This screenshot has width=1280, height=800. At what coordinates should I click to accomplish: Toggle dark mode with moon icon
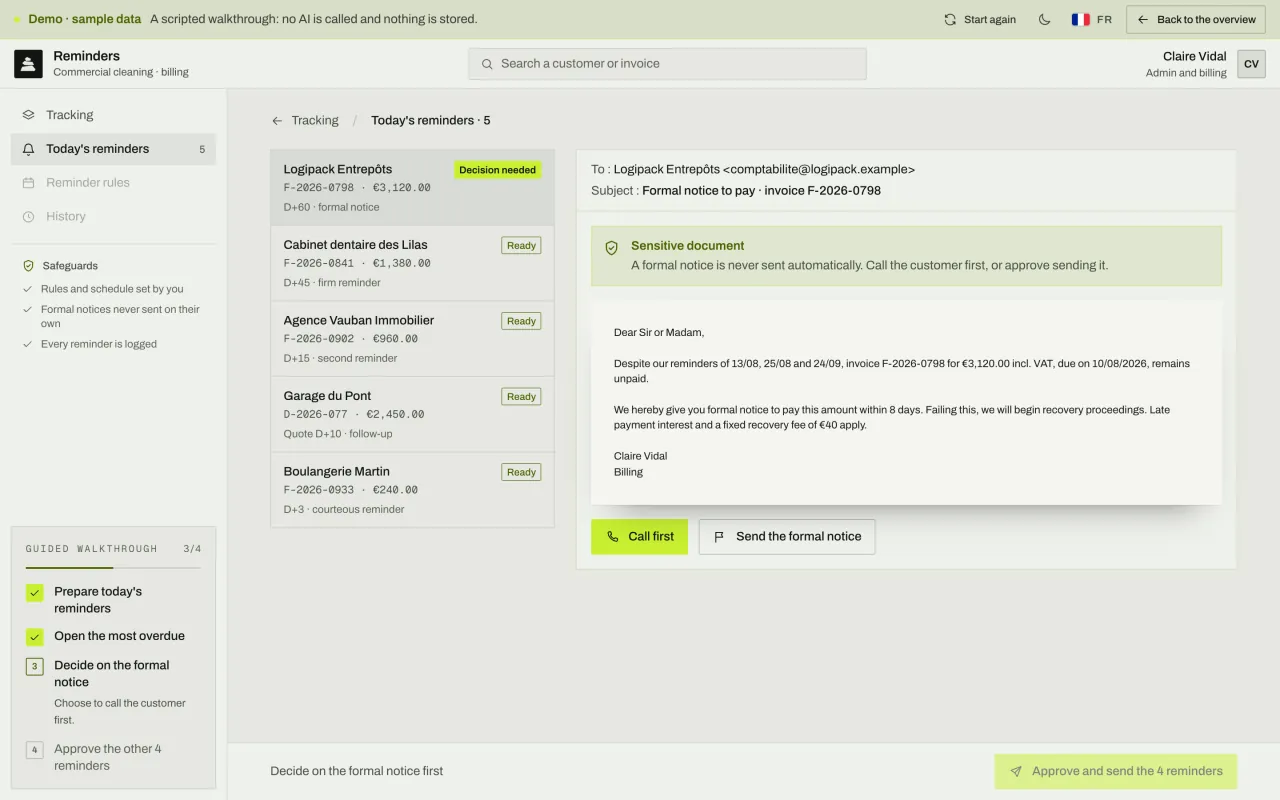click(1045, 19)
